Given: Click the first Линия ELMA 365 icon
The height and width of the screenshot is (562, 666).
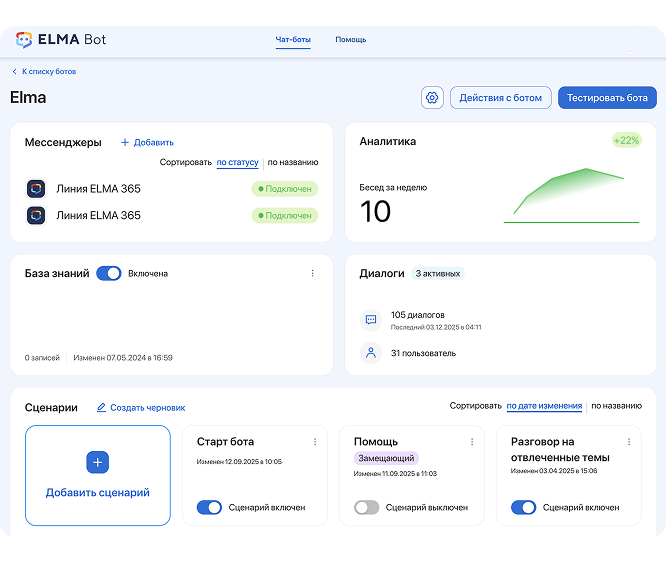Looking at the screenshot, I should [x=36, y=189].
